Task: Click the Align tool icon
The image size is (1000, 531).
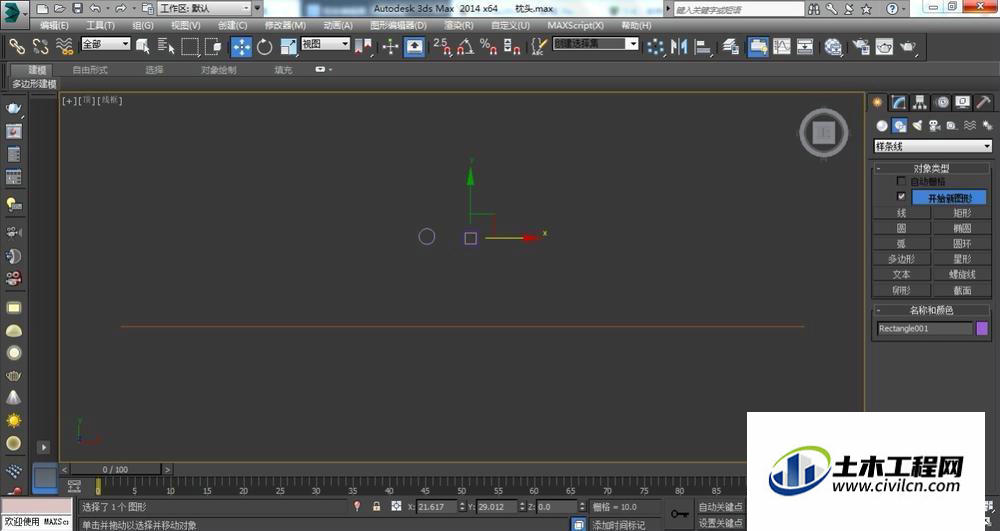Action: [702, 47]
